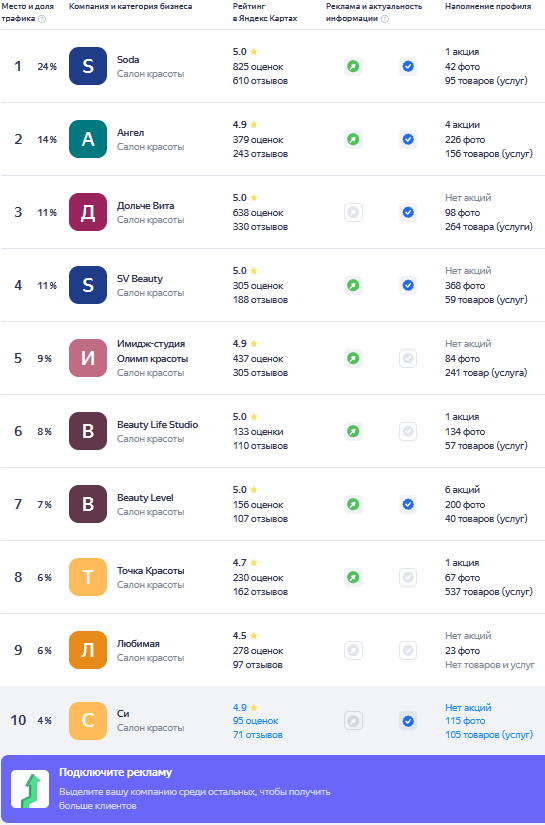Viewport: 545px width, 825px height.
Task: Click the blue verified badge for SV Beauty
Action: point(408,286)
